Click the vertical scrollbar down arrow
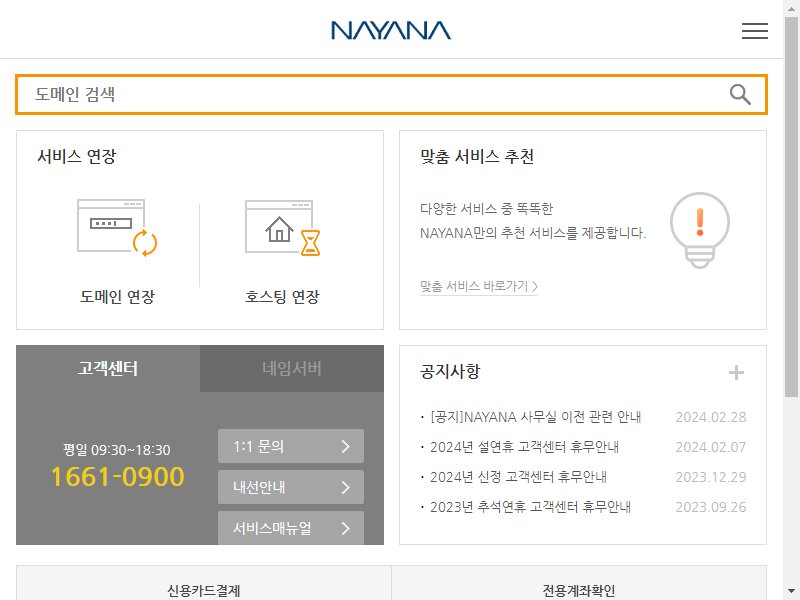Screen dimensions: 800x600 791,592
